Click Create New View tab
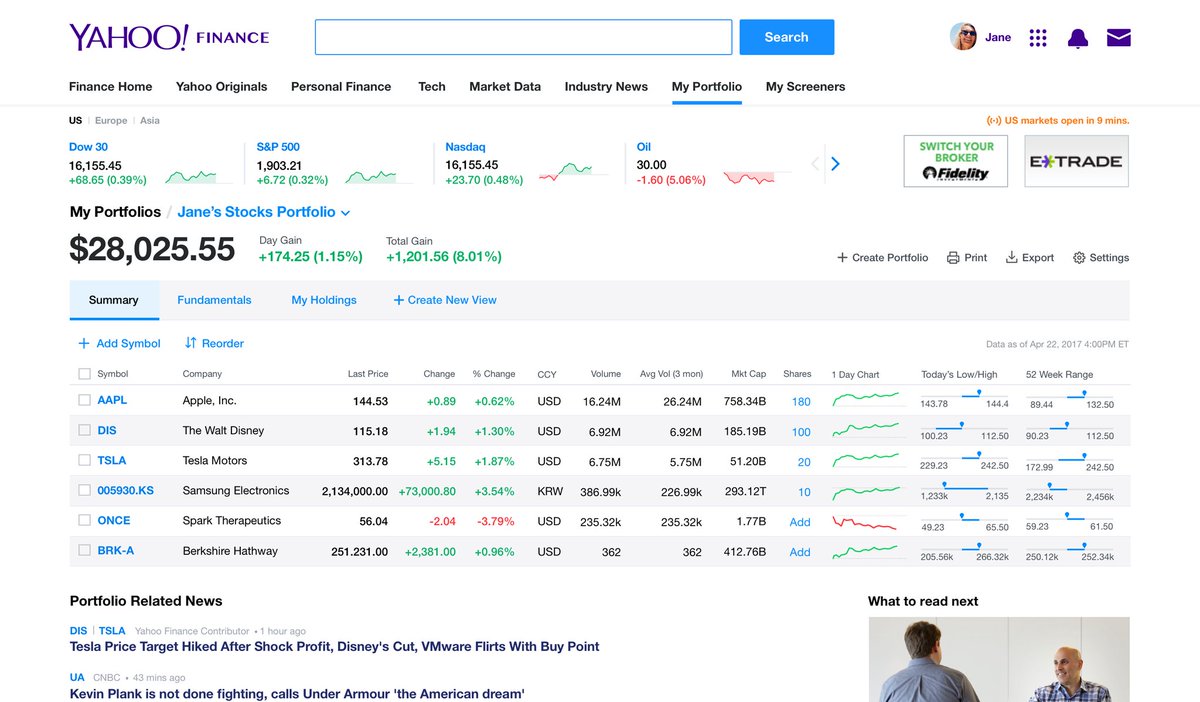 click(x=445, y=300)
